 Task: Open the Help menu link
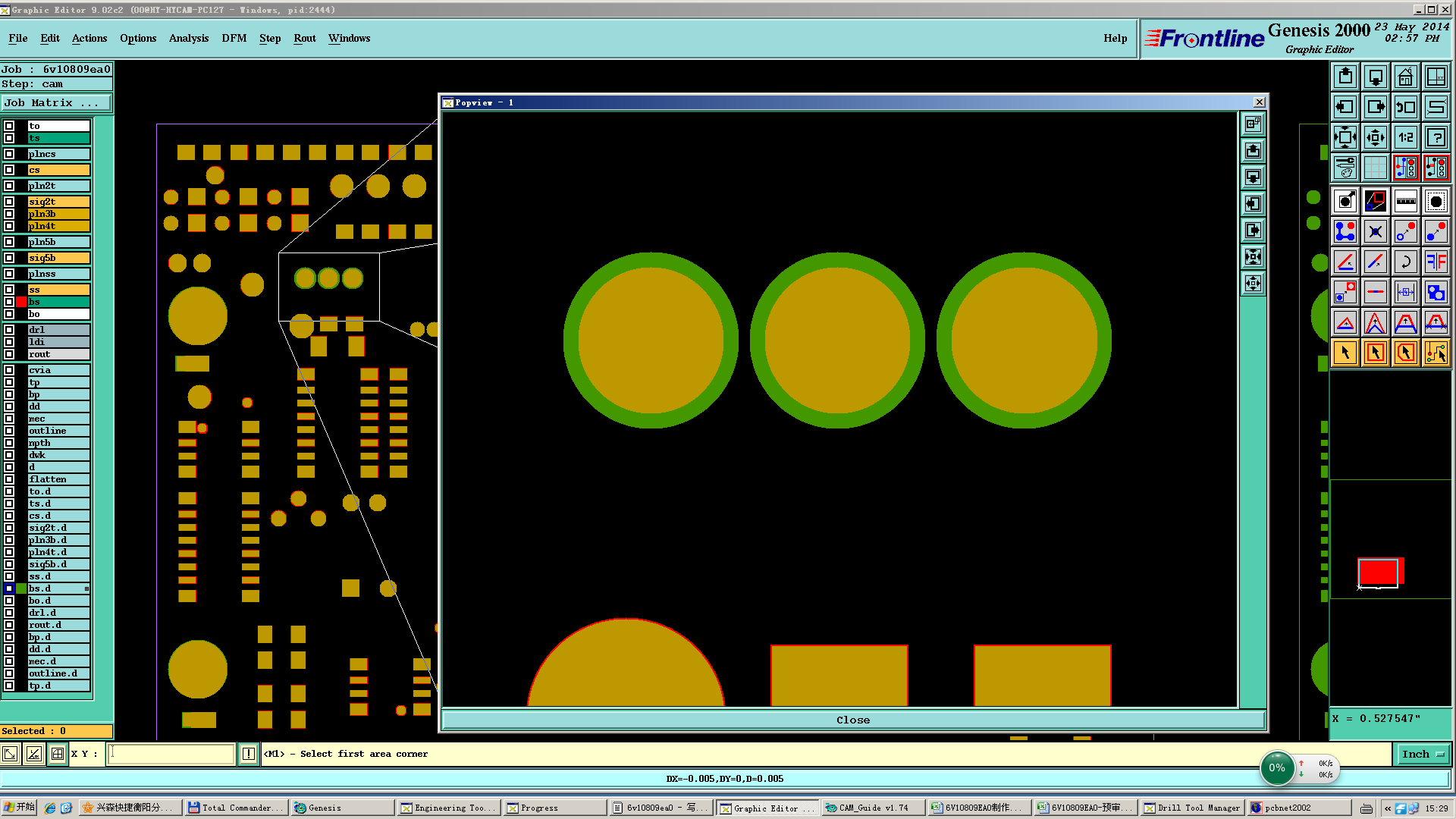[x=1115, y=38]
